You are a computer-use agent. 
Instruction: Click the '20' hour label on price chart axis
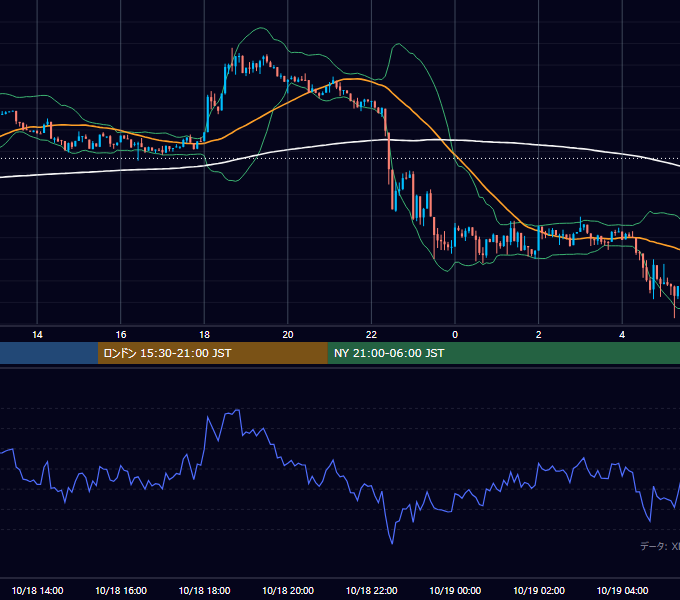288,335
